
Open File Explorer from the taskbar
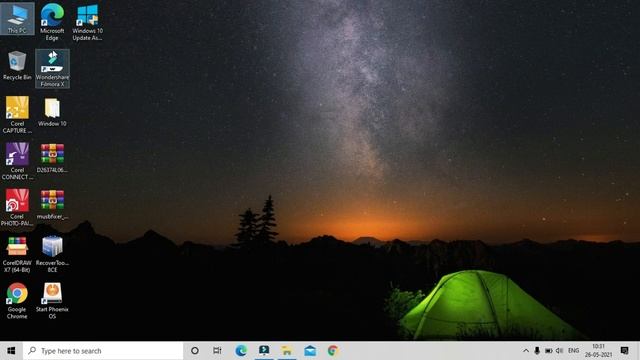[x=287, y=351]
